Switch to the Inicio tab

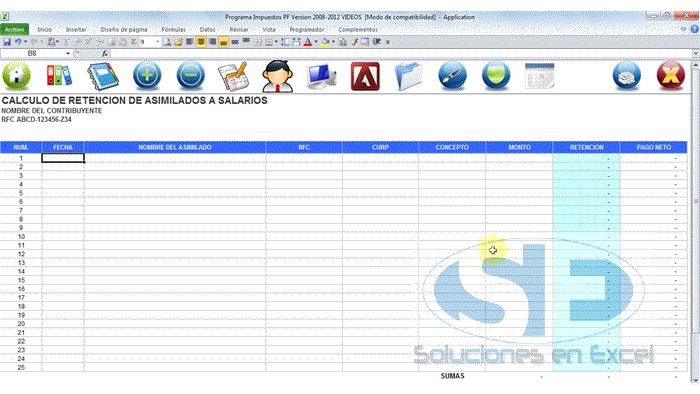[44, 29]
